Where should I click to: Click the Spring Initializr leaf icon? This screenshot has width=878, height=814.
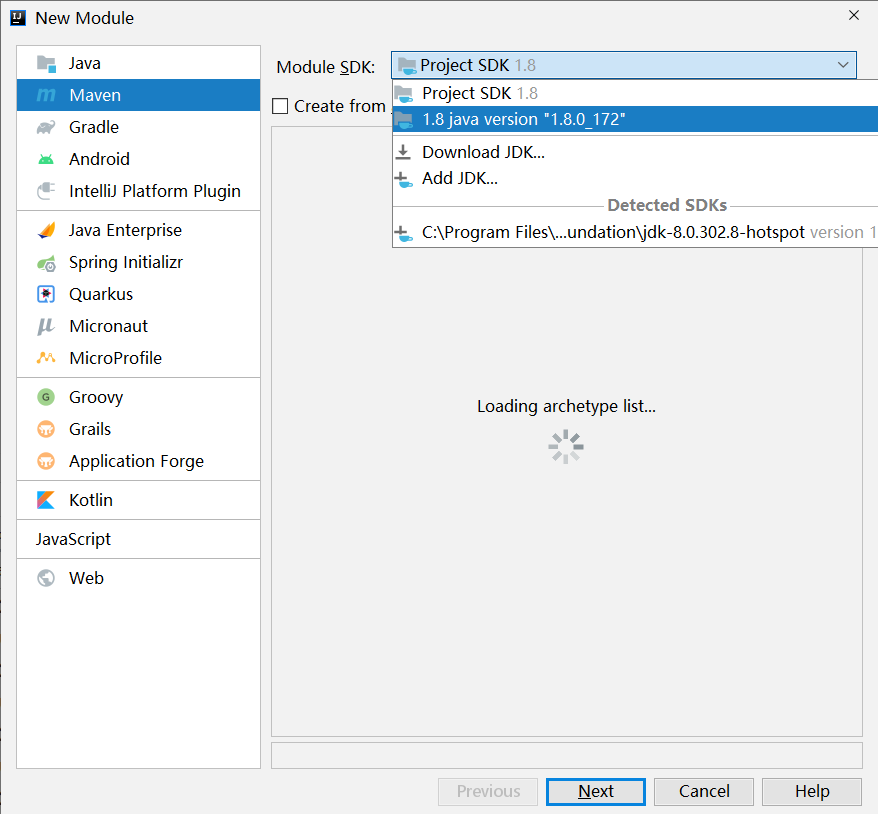pyautogui.click(x=46, y=263)
